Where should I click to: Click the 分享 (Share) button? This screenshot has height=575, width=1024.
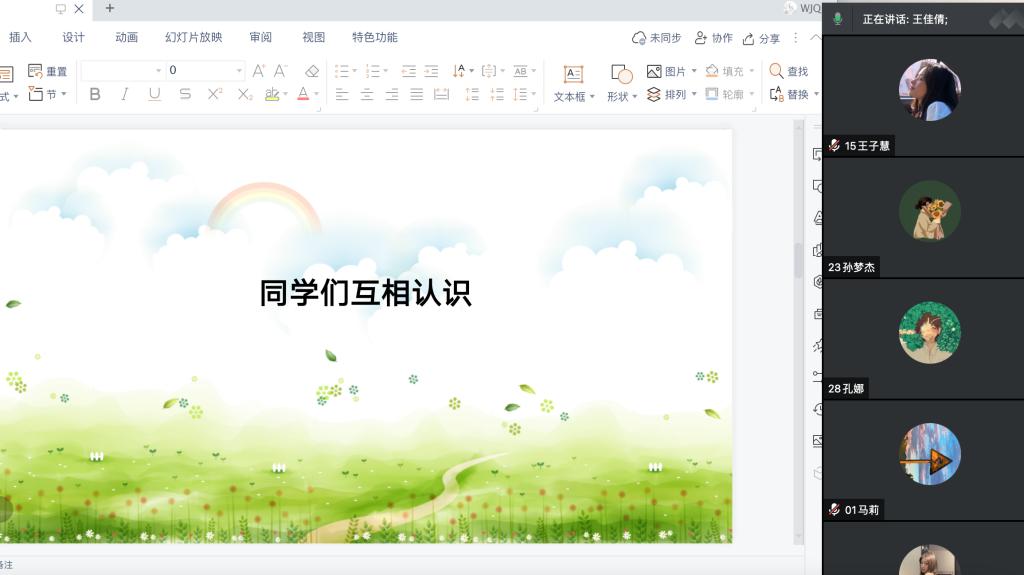coord(761,38)
